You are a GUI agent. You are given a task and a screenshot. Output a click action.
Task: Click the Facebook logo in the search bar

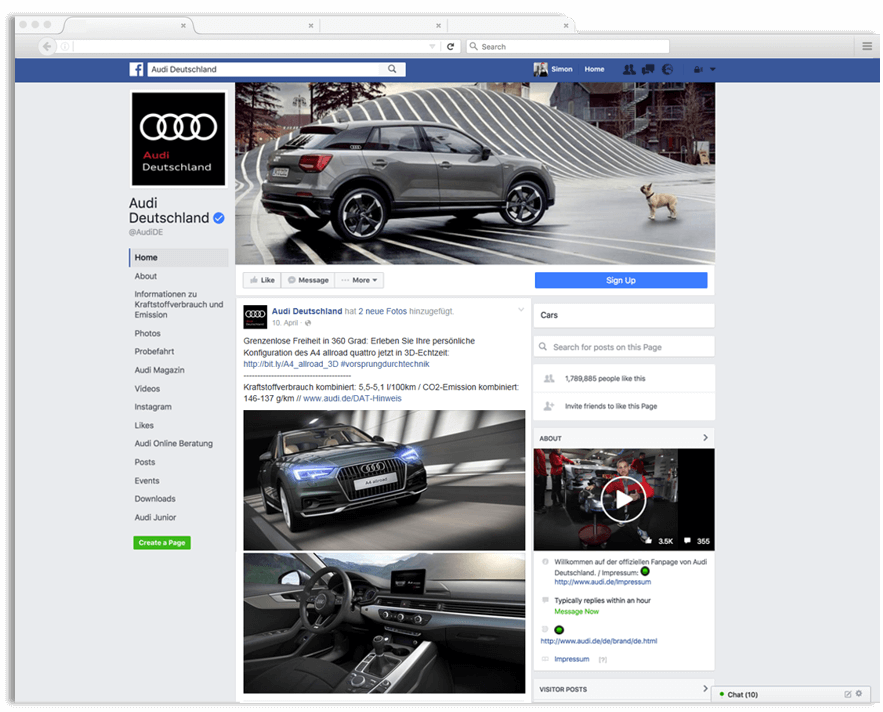tap(136, 69)
